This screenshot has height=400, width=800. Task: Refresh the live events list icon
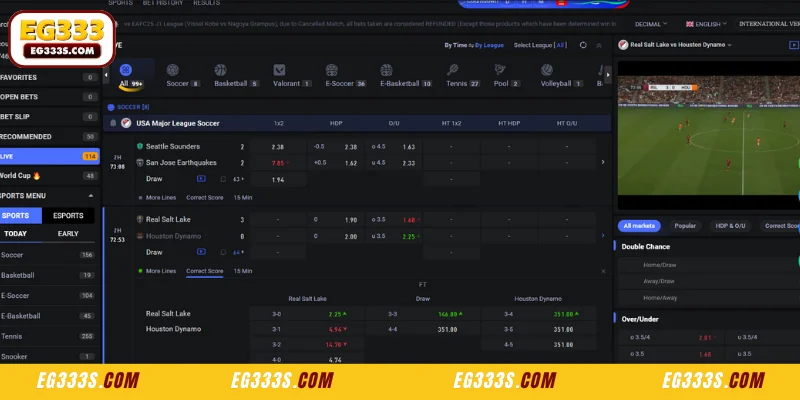tap(583, 45)
